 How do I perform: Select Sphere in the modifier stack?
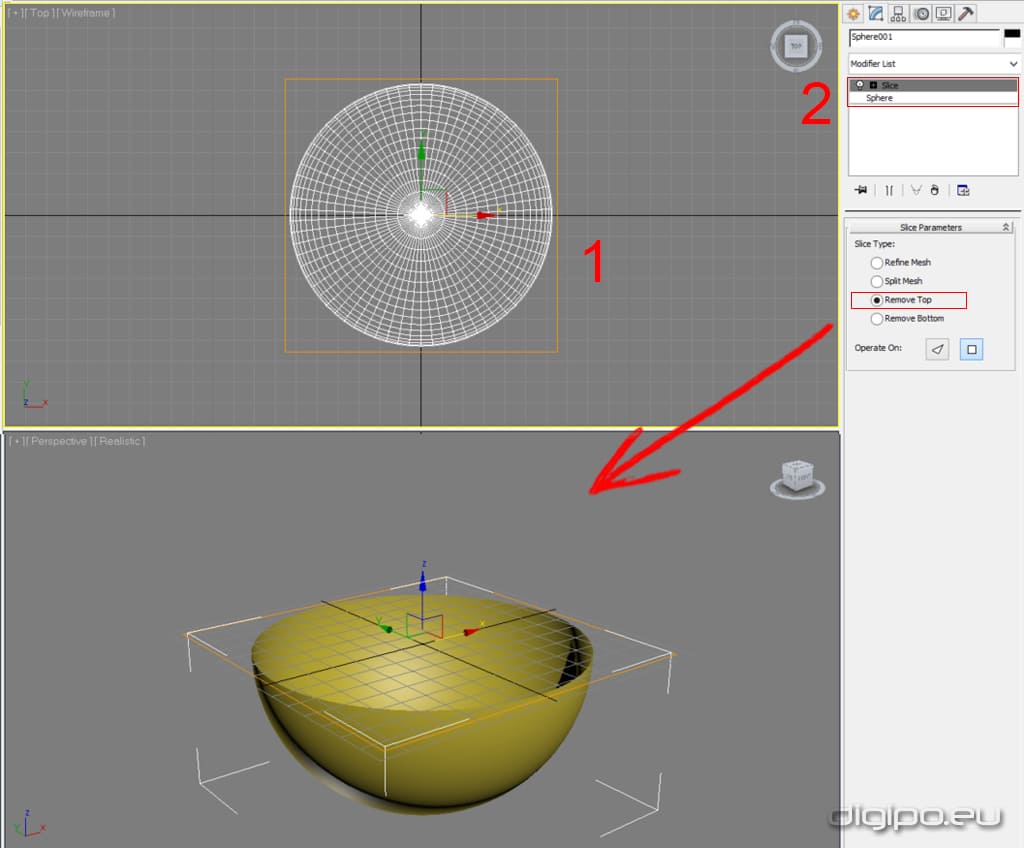(x=880, y=98)
